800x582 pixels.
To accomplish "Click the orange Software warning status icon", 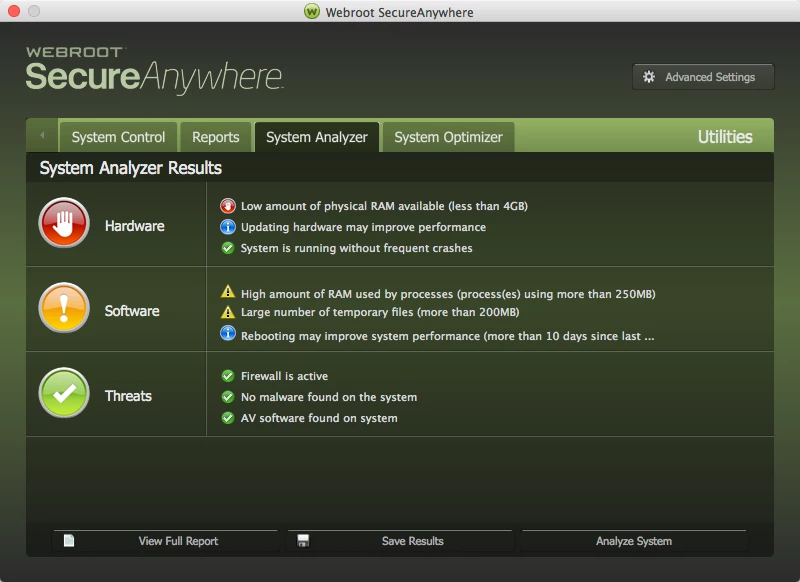I will [x=64, y=308].
